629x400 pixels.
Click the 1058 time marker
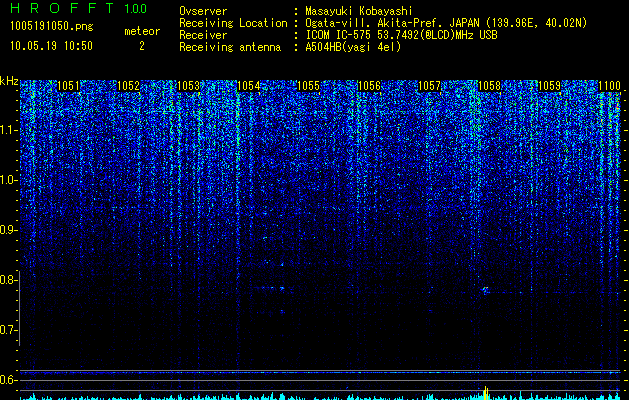tap(489, 86)
